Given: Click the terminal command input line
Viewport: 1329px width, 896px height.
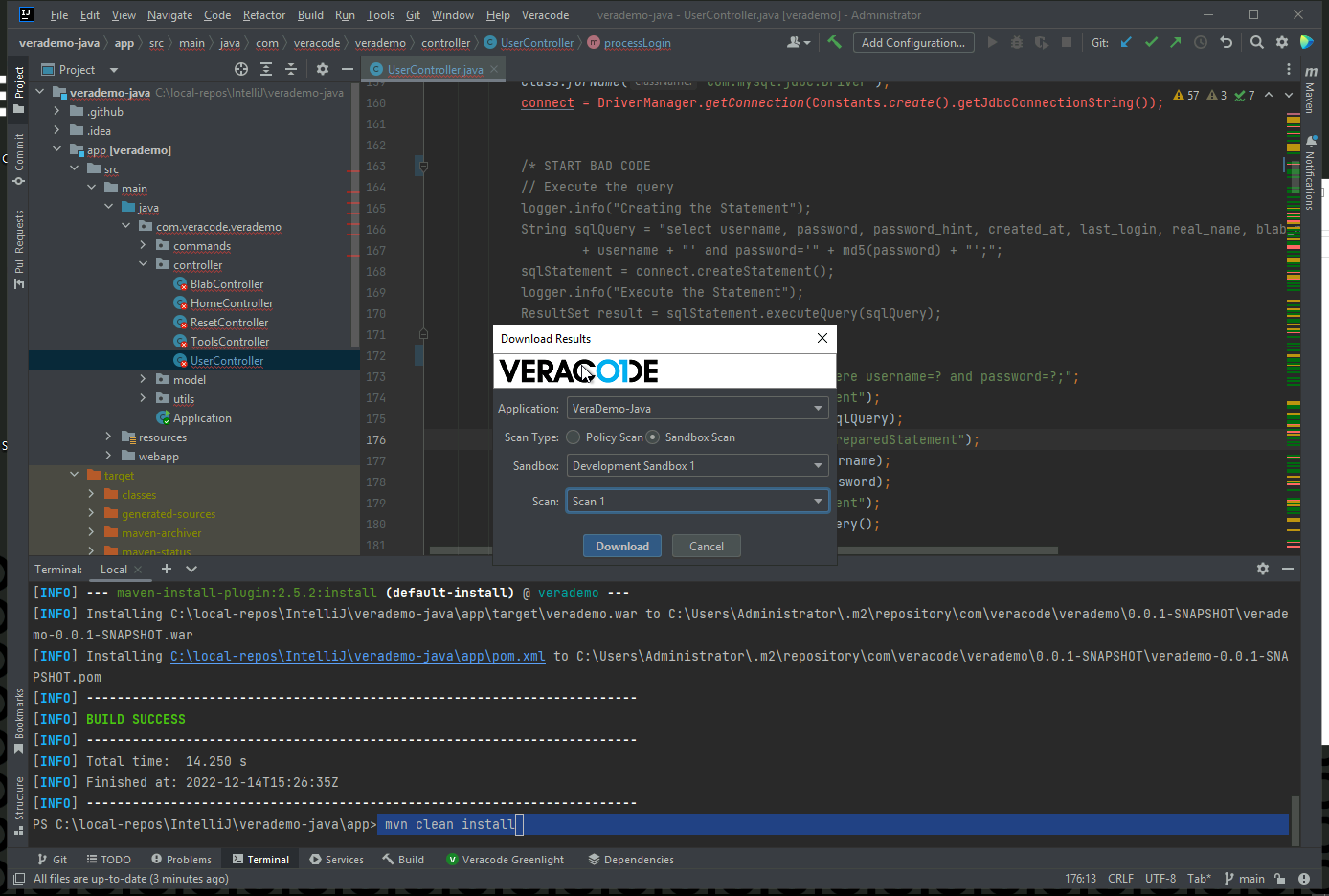Looking at the screenshot, I should point(833,824).
